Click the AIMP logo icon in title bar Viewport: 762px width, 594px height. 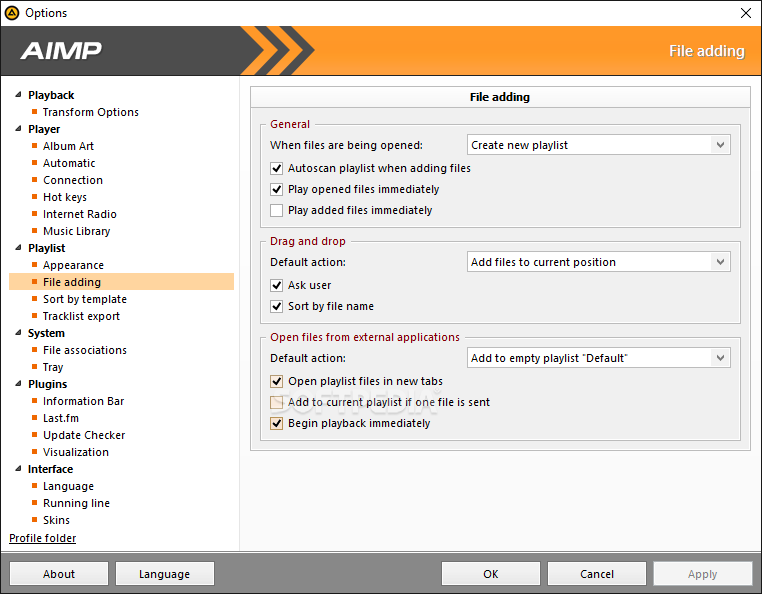[12, 13]
